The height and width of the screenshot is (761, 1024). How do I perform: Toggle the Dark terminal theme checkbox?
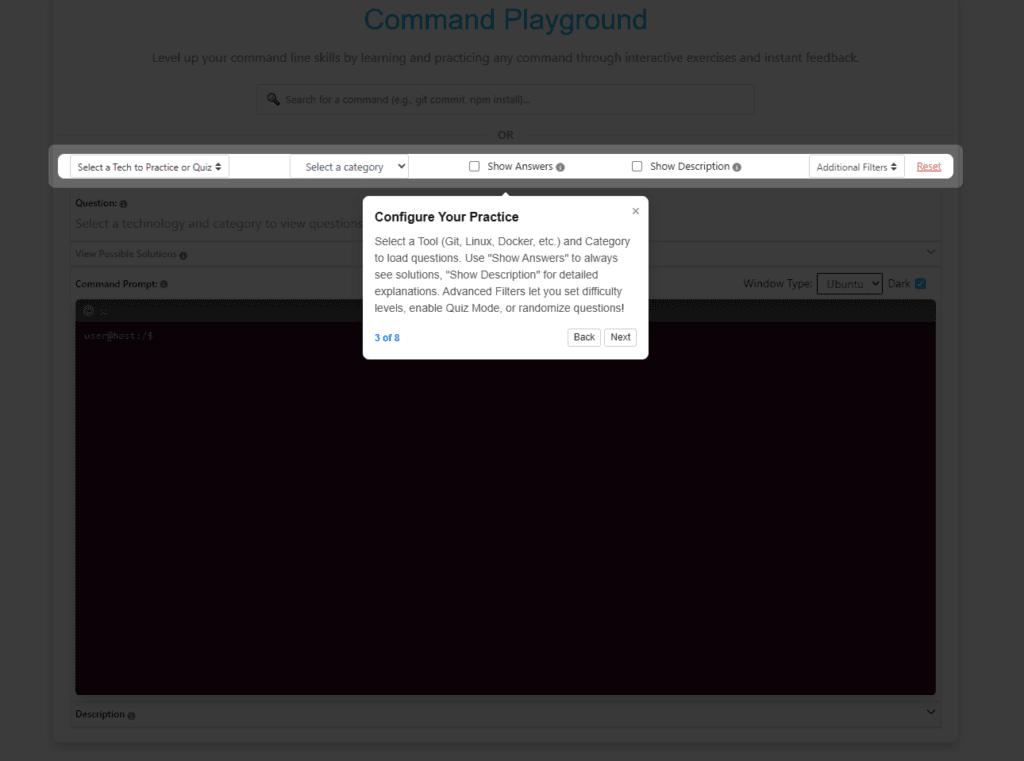pyautogui.click(x=920, y=284)
